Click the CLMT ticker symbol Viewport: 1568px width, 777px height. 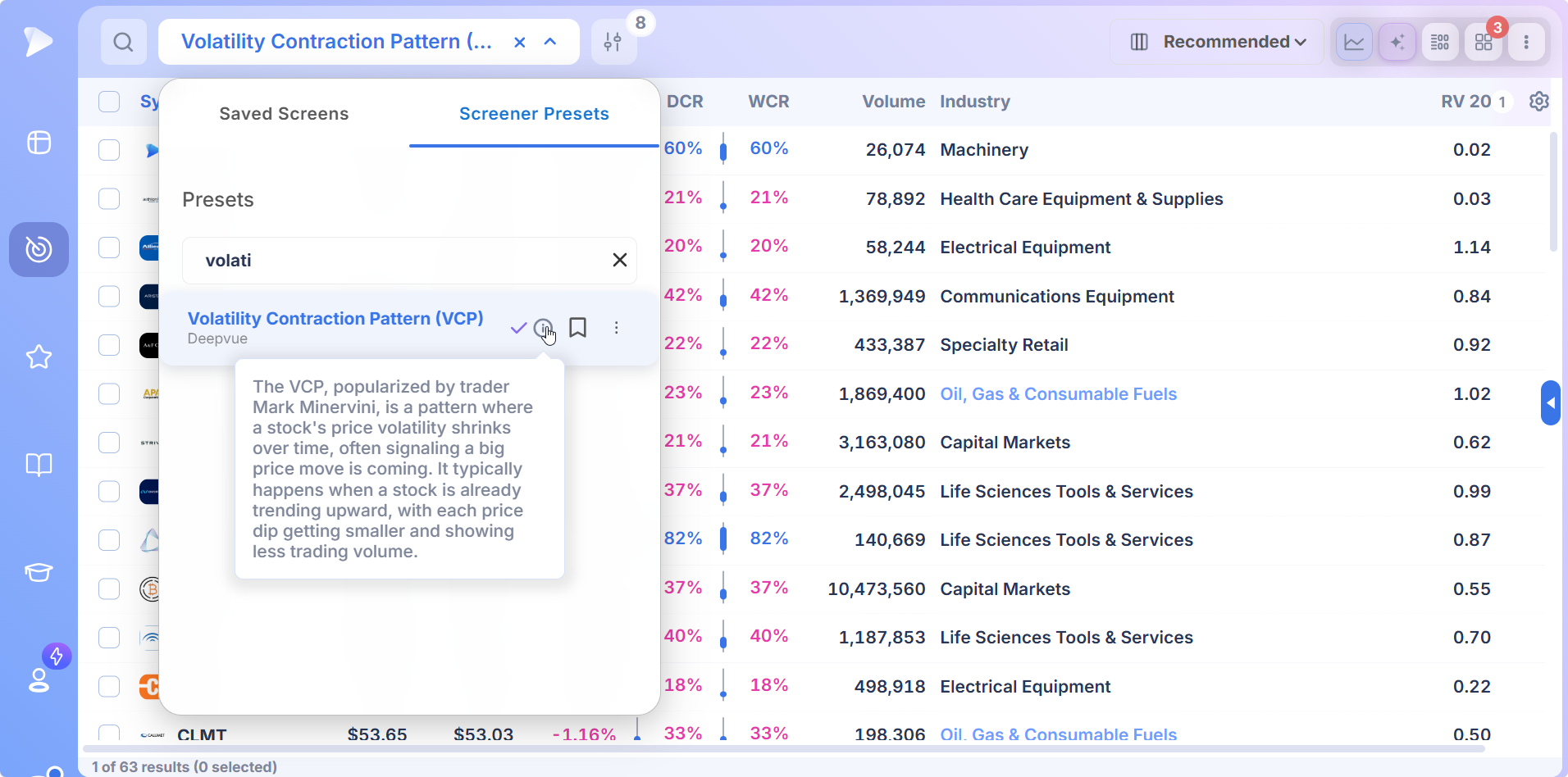(202, 734)
